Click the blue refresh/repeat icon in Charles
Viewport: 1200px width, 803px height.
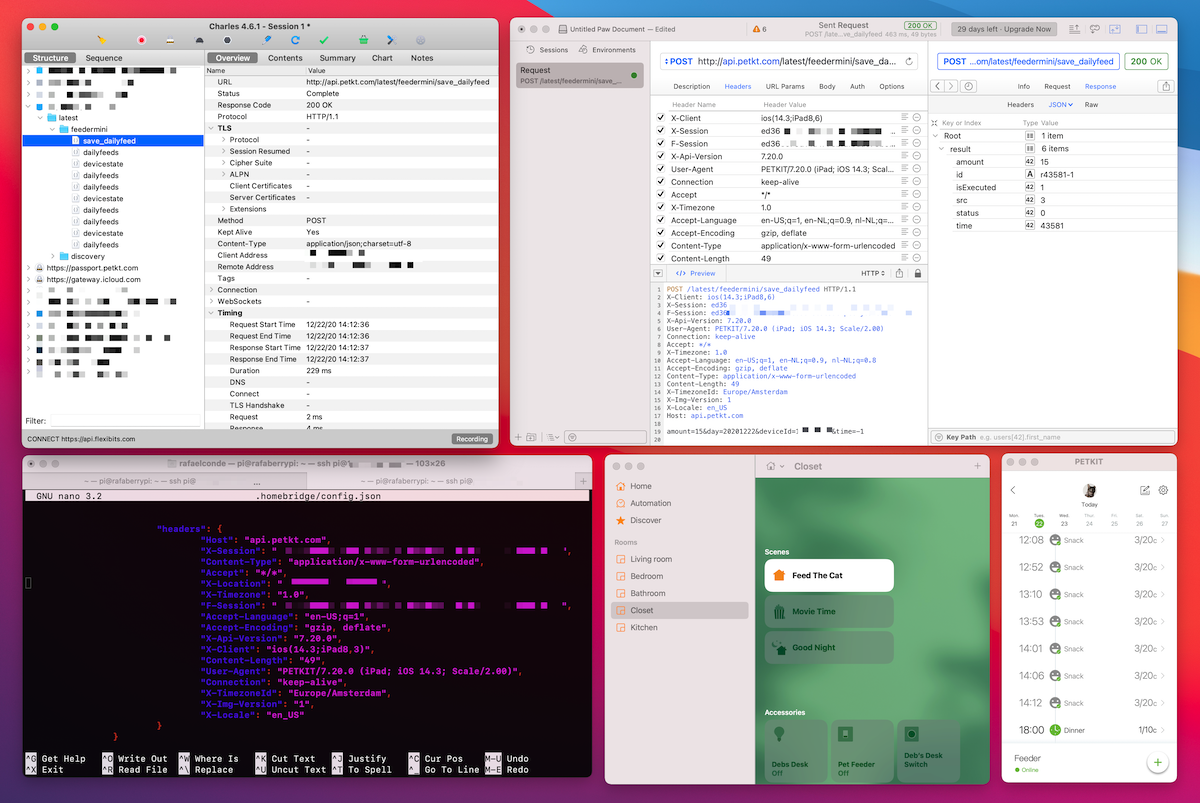[x=295, y=40]
